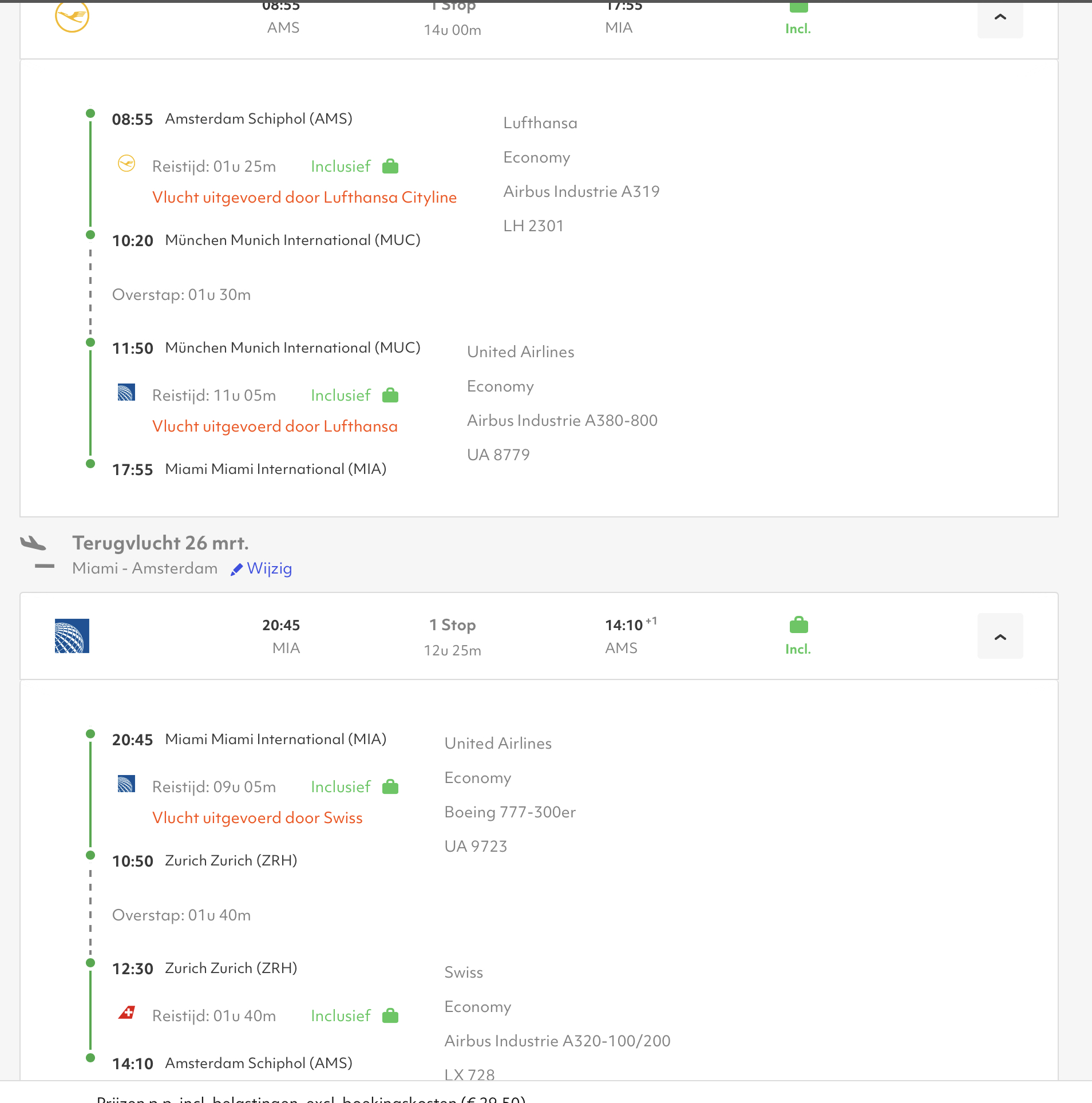Click the small United icon on MIA-ZRH leg
The width and height of the screenshot is (1092, 1103).
click(x=126, y=784)
